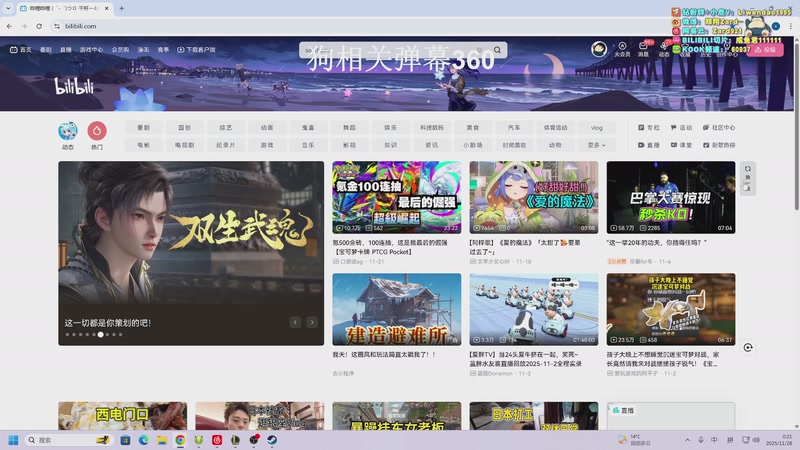This screenshot has width=800, height=450.
Task: Click the Chrome taskbar icon
Action: pos(180,440)
